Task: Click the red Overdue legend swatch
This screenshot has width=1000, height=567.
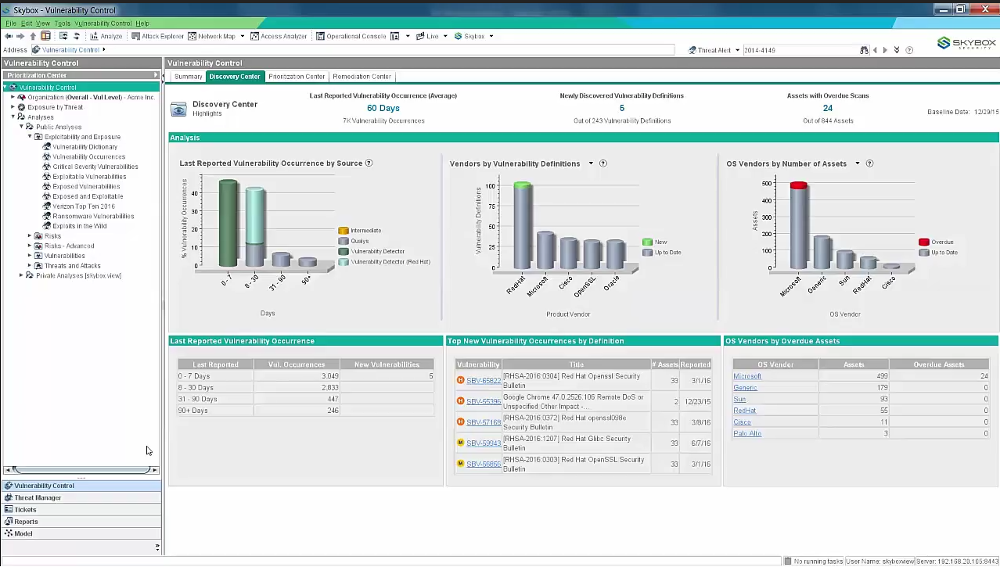Action: pos(923,242)
